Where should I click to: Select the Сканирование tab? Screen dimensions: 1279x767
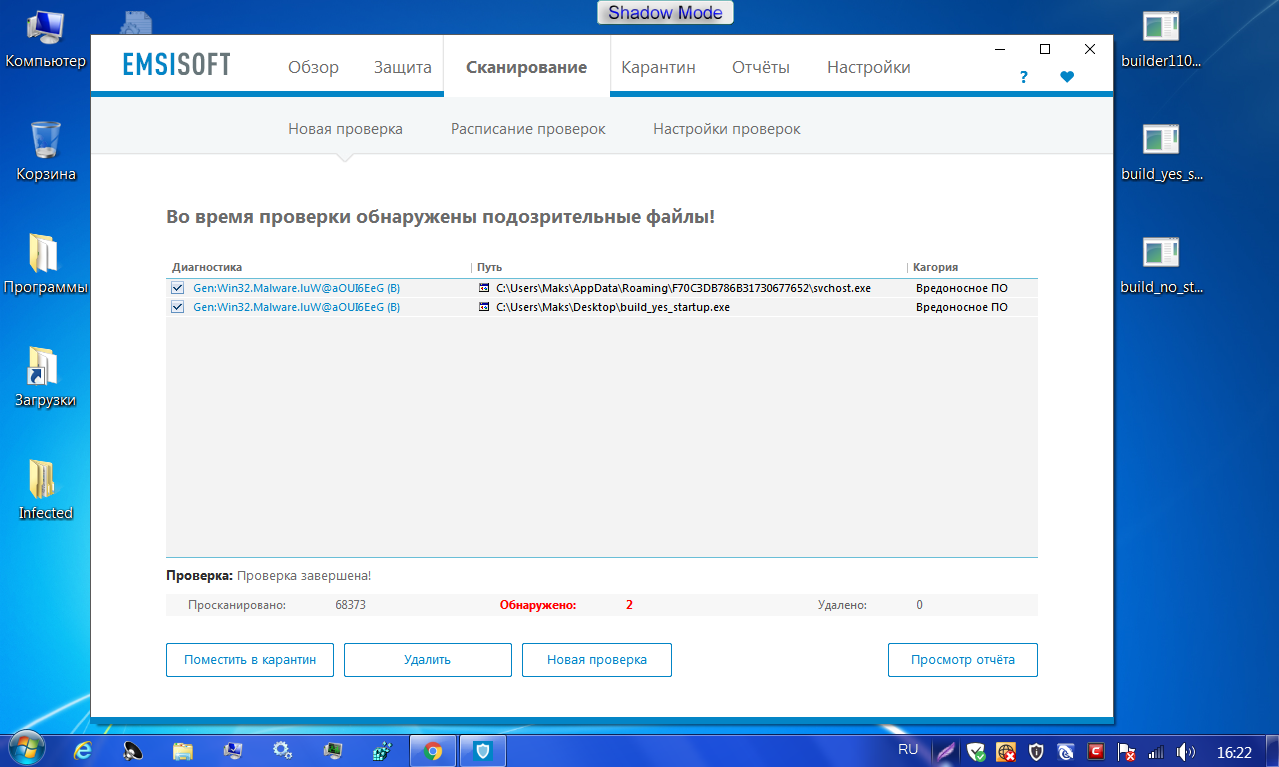point(526,67)
